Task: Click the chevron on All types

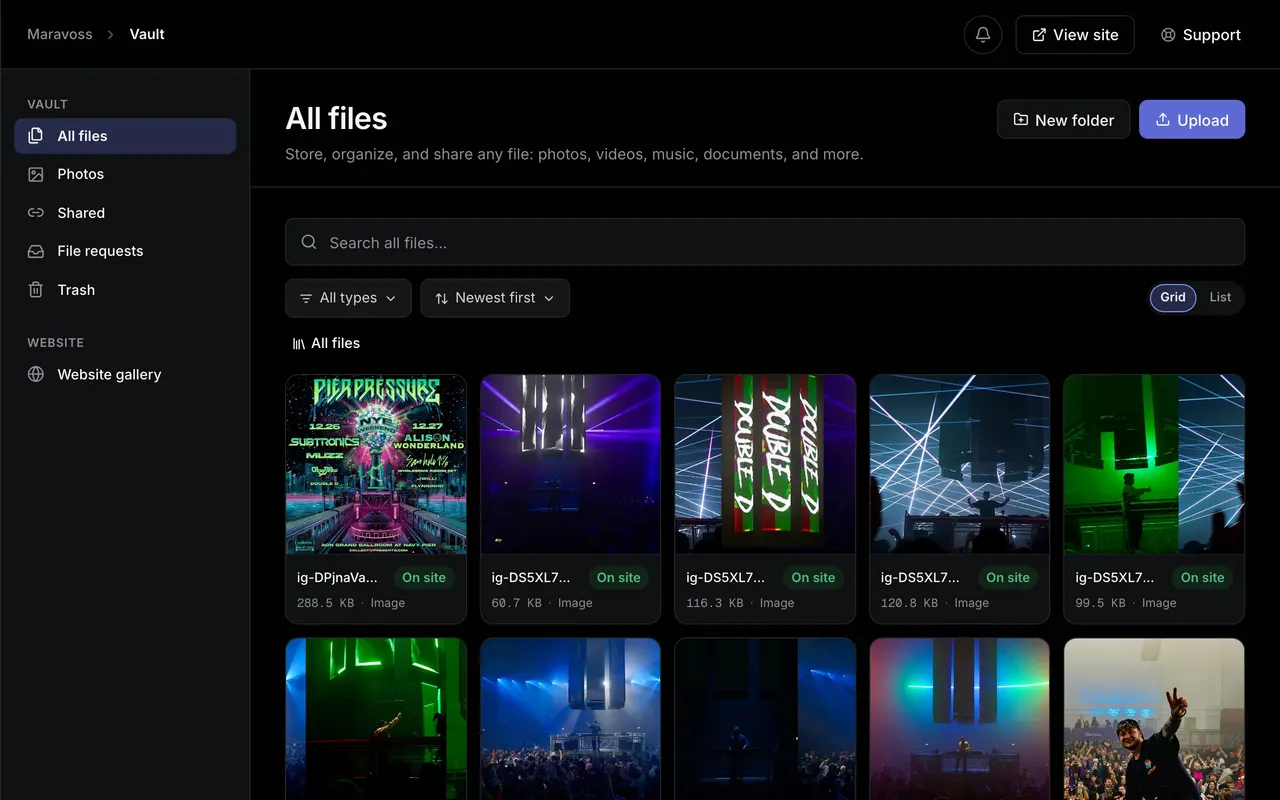Action: pos(391,298)
